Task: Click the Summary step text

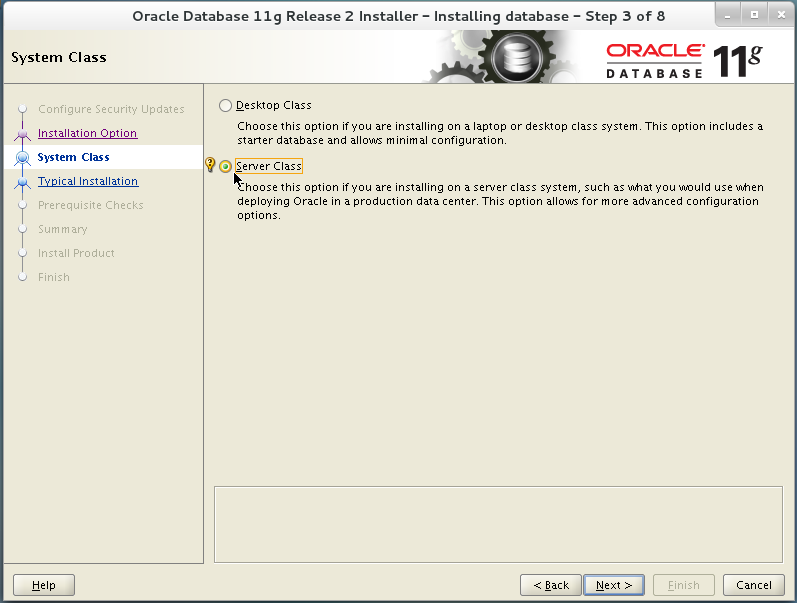Action: tap(63, 229)
